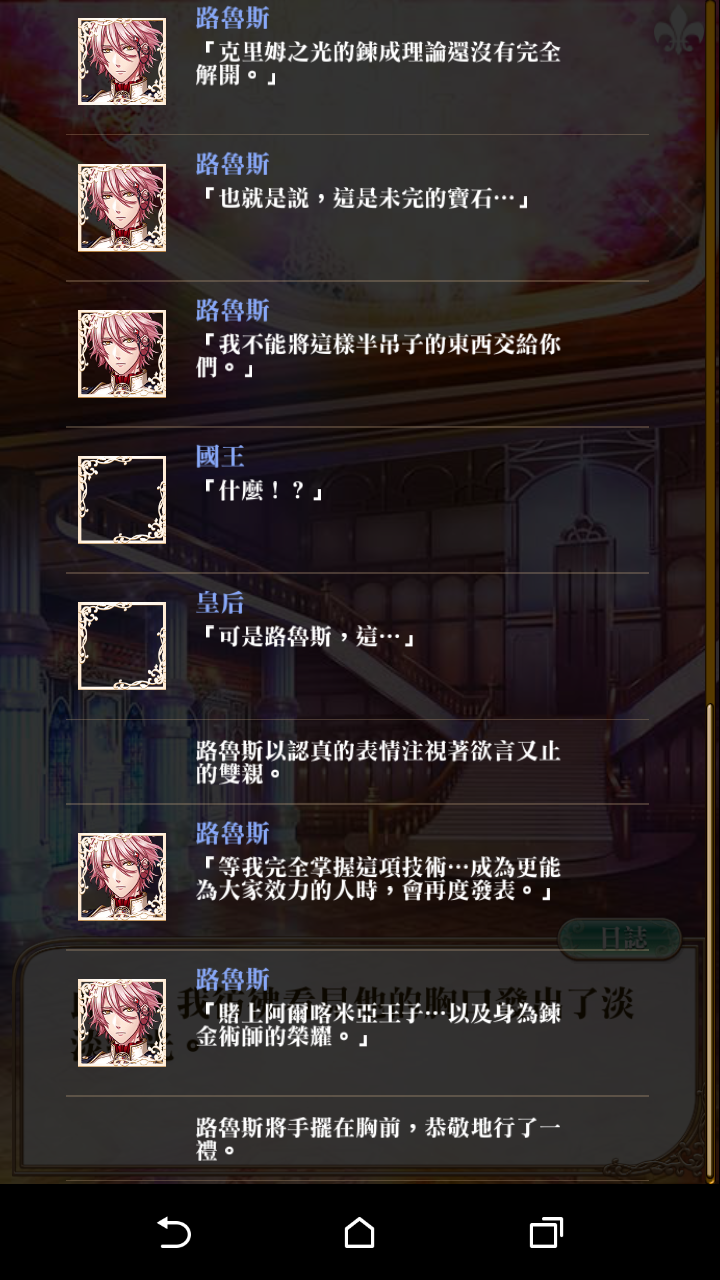Click the empty avatar frame for 皇后
Image resolution: width=720 pixels, height=1280 pixels.
pyautogui.click(x=122, y=645)
